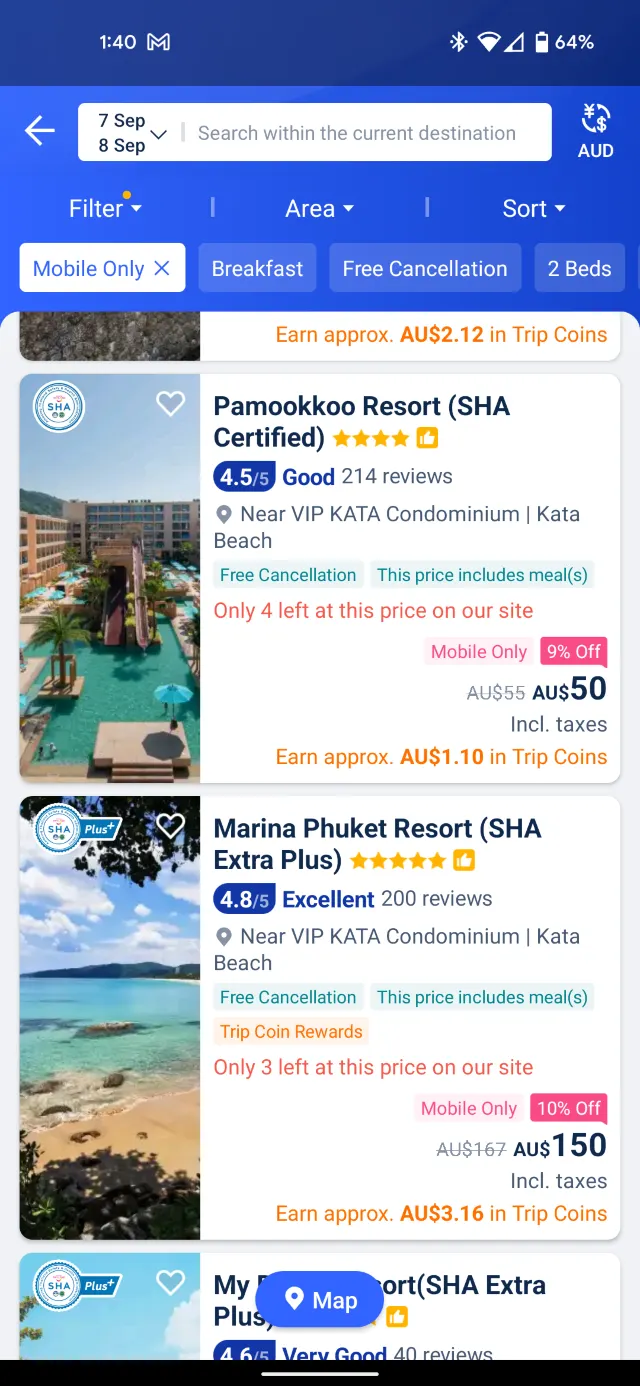Open the Map view button
Viewport: 640px width, 1386px height.
(320, 1300)
